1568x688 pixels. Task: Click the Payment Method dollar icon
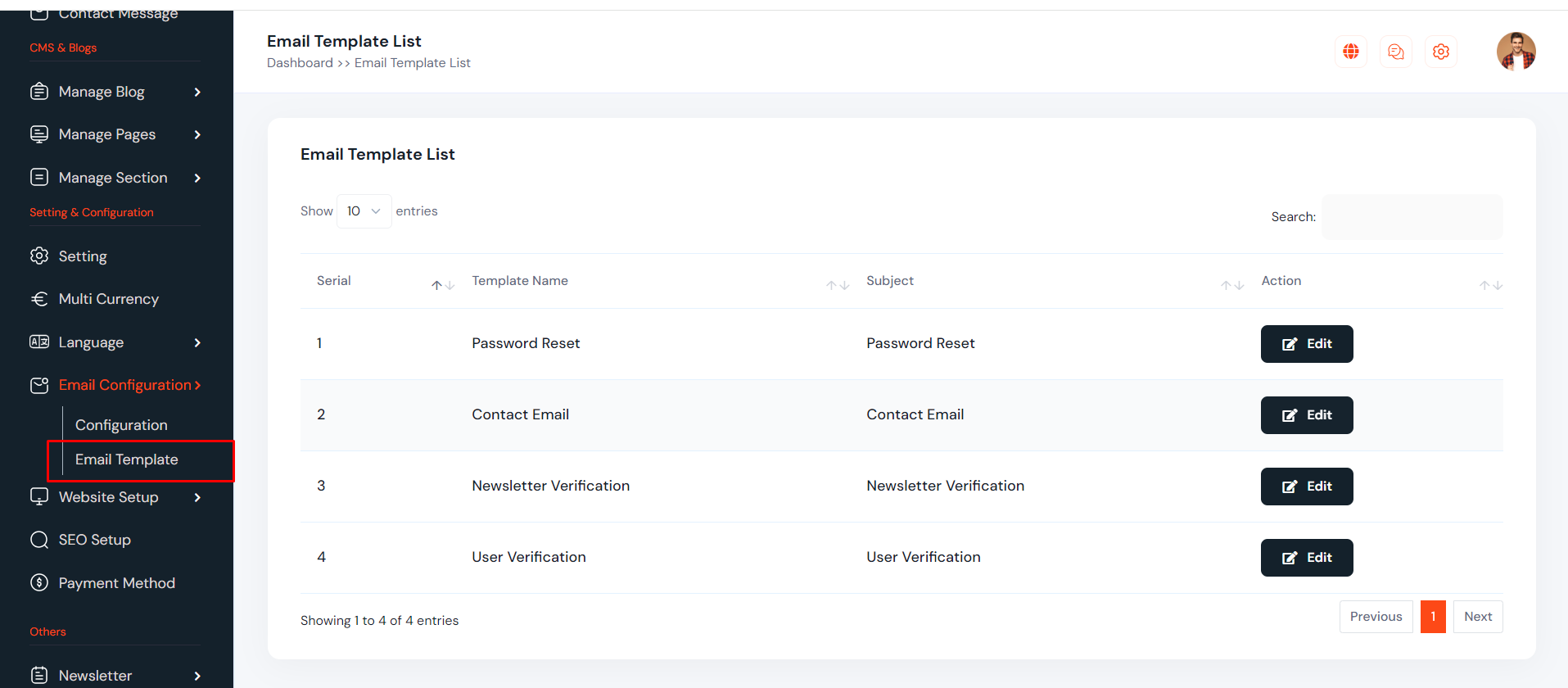point(39,582)
